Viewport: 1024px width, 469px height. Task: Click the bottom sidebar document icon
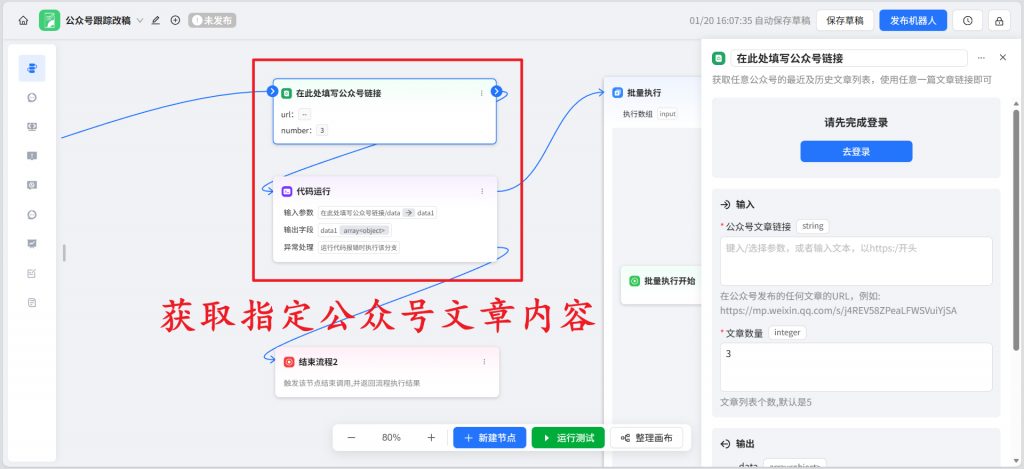pyautogui.click(x=32, y=302)
